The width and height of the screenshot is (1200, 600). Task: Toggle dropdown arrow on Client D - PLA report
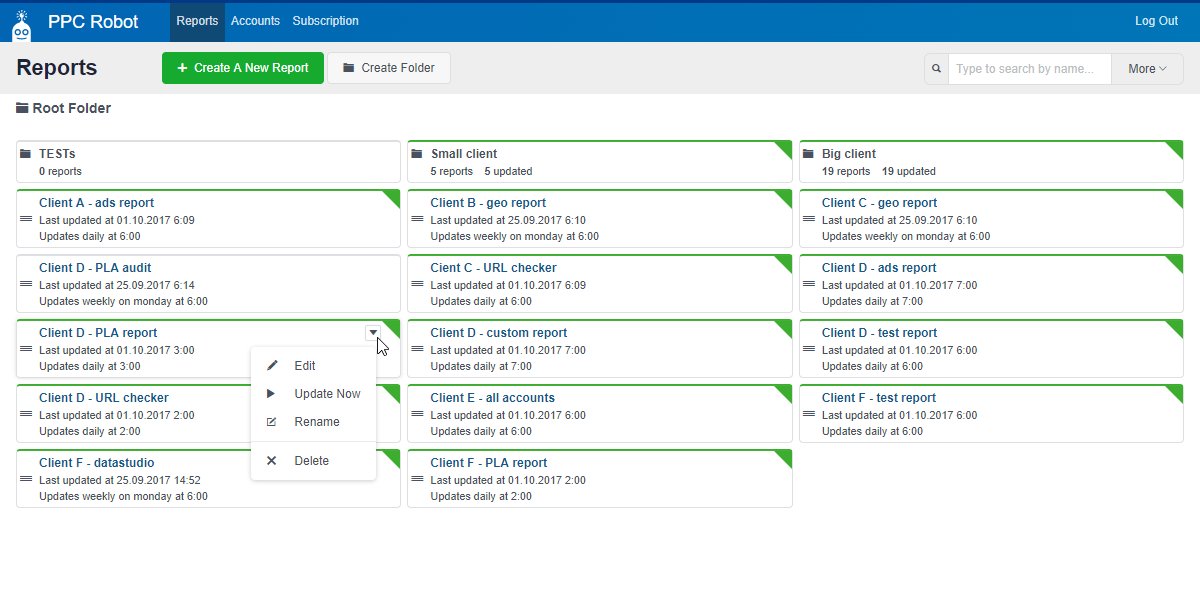click(373, 333)
